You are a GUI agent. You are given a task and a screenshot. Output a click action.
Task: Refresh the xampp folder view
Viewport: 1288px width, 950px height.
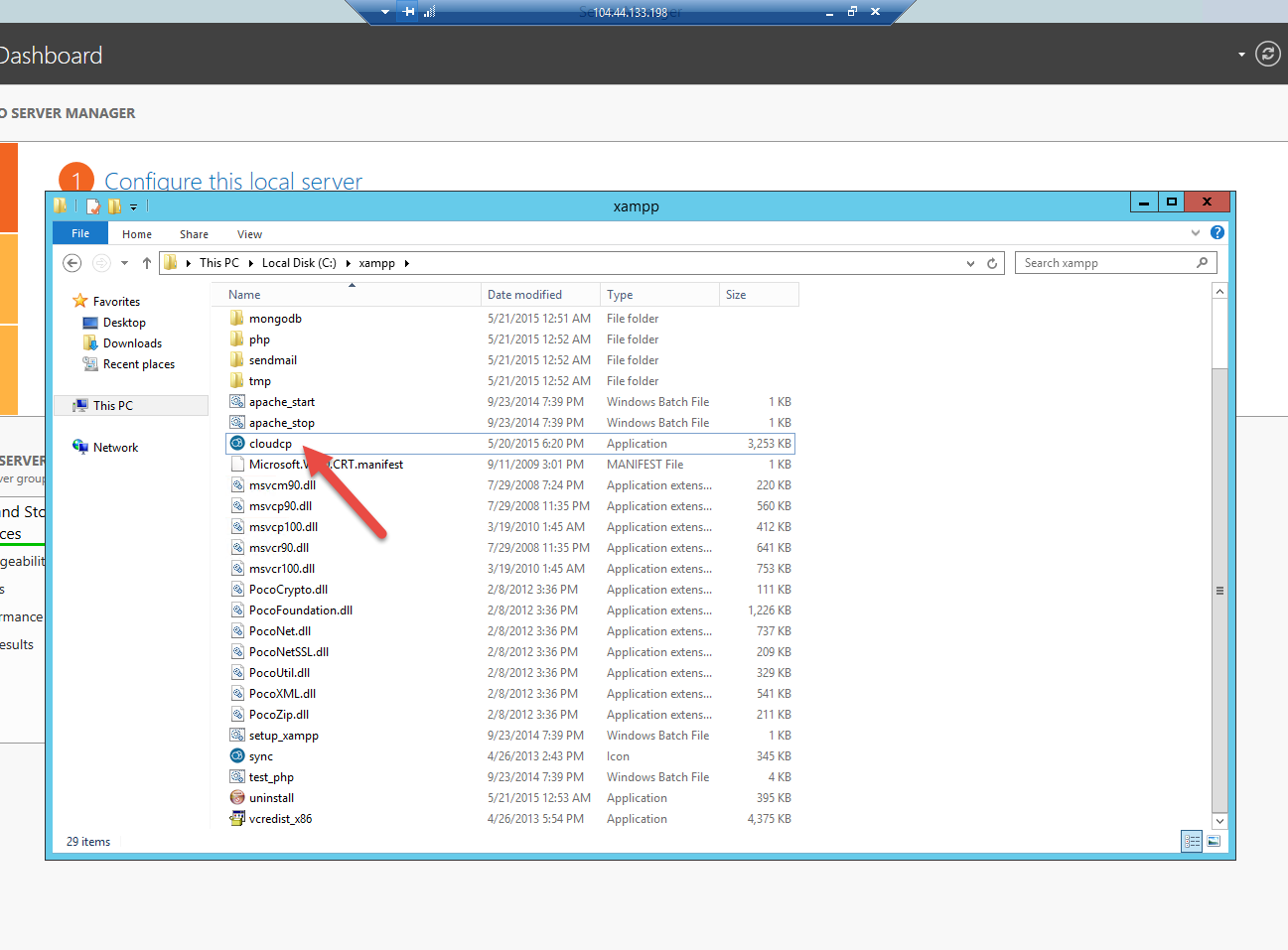(991, 263)
